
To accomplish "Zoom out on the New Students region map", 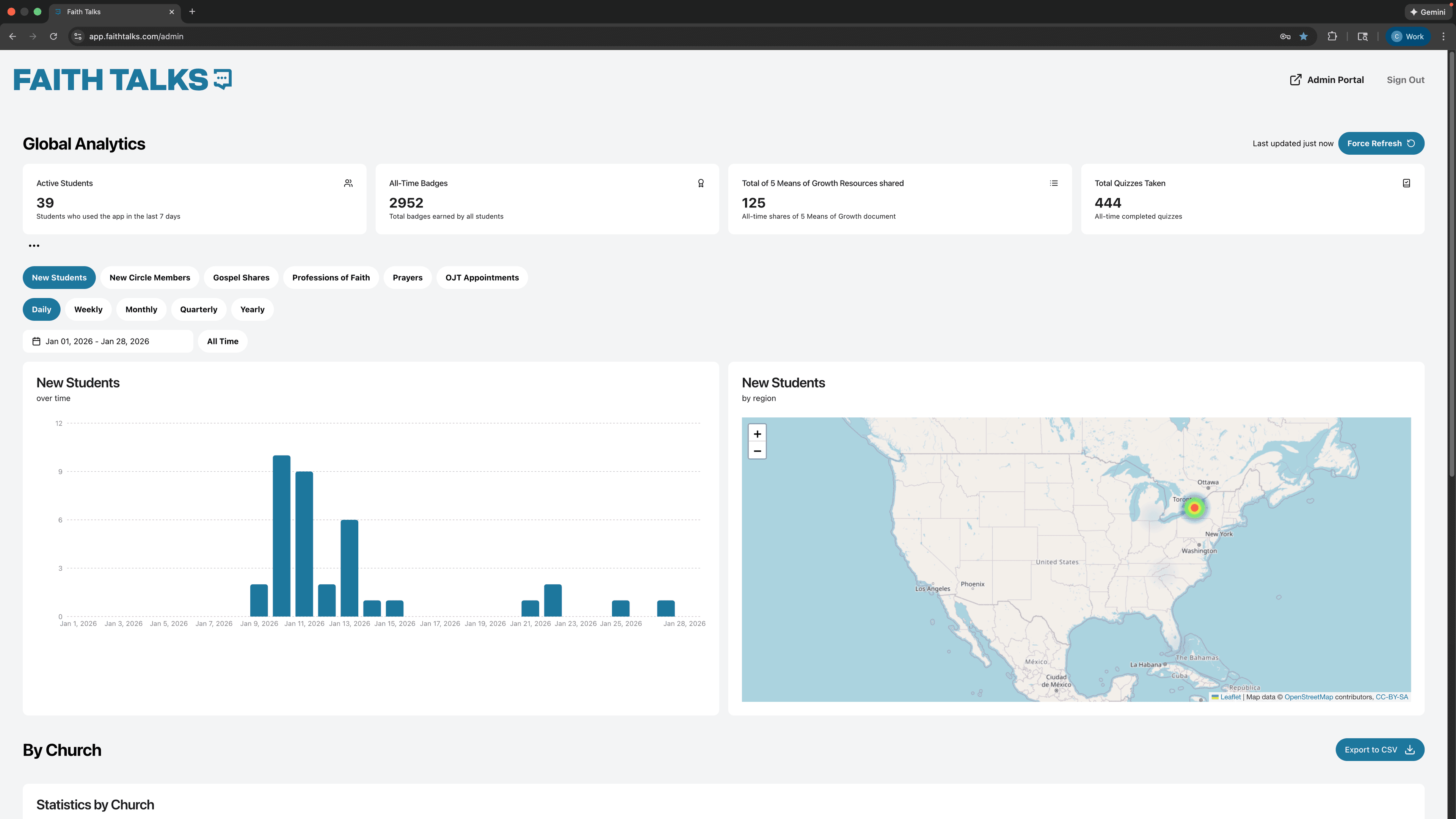I will point(757,450).
